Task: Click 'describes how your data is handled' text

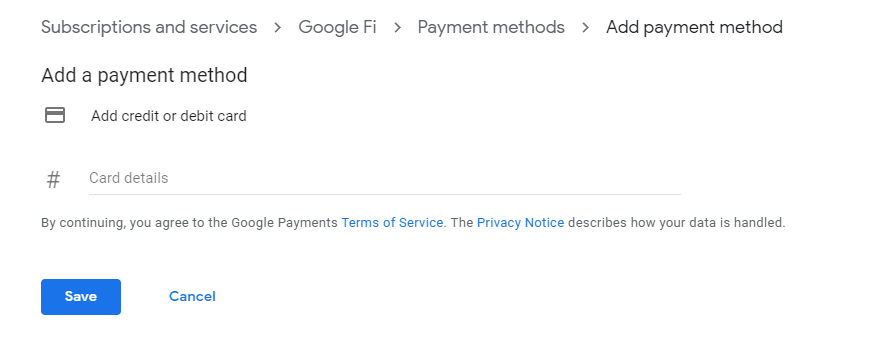Action: (x=676, y=223)
